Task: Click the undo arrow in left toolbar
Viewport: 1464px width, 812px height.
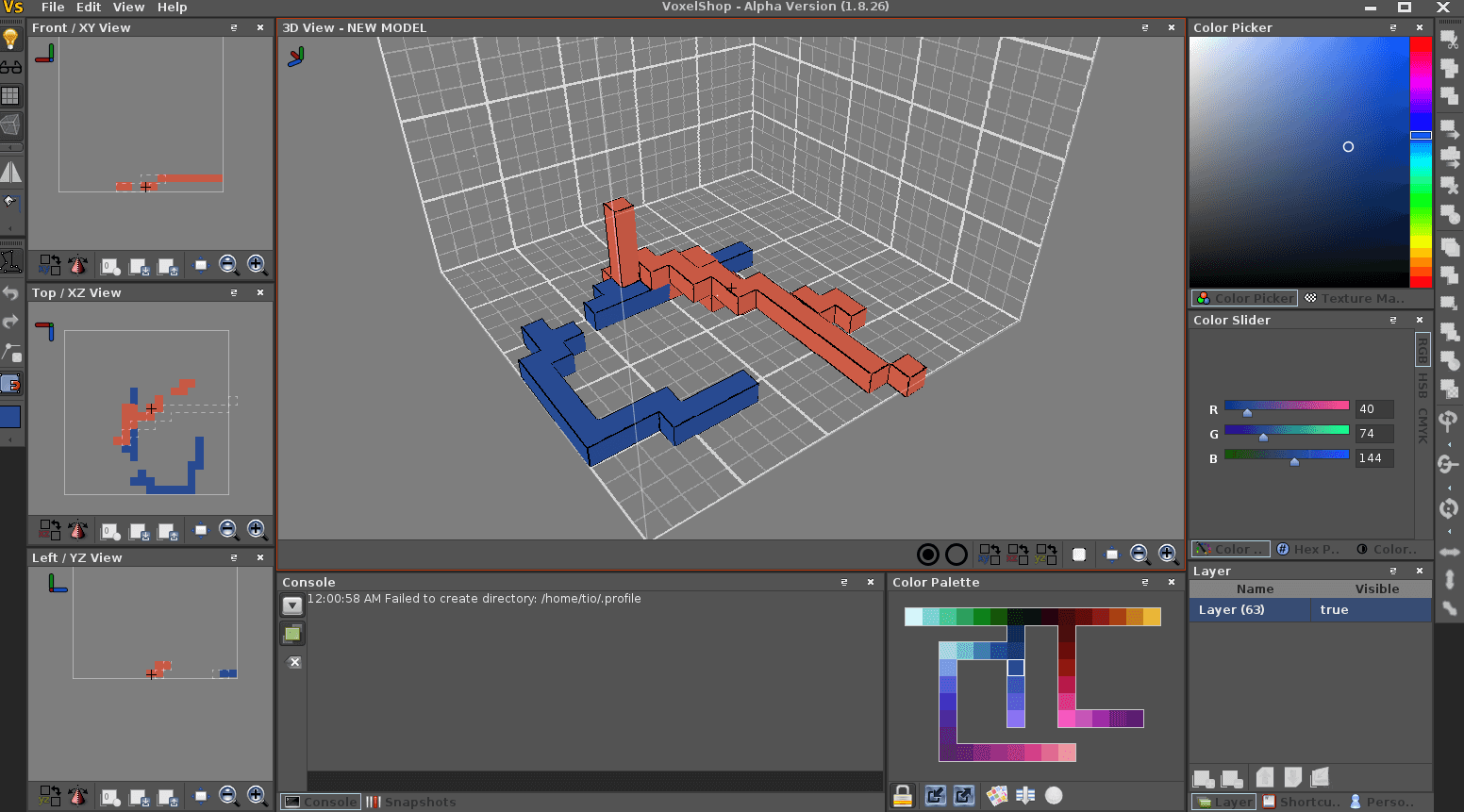Action: pyautogui.click(x=10, y=293)
